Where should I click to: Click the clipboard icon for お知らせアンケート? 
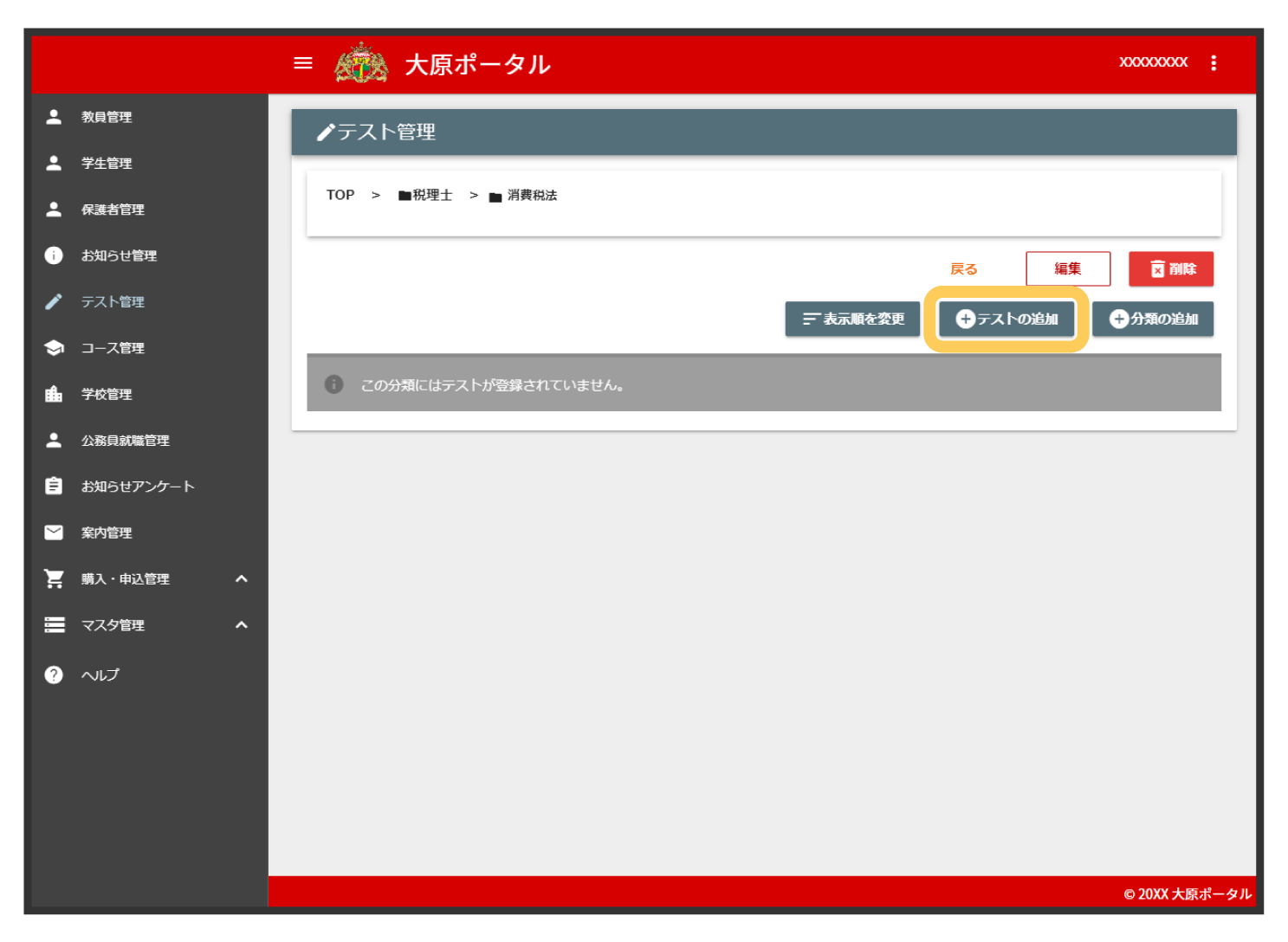pyautogui.click(x=54, y=487)
